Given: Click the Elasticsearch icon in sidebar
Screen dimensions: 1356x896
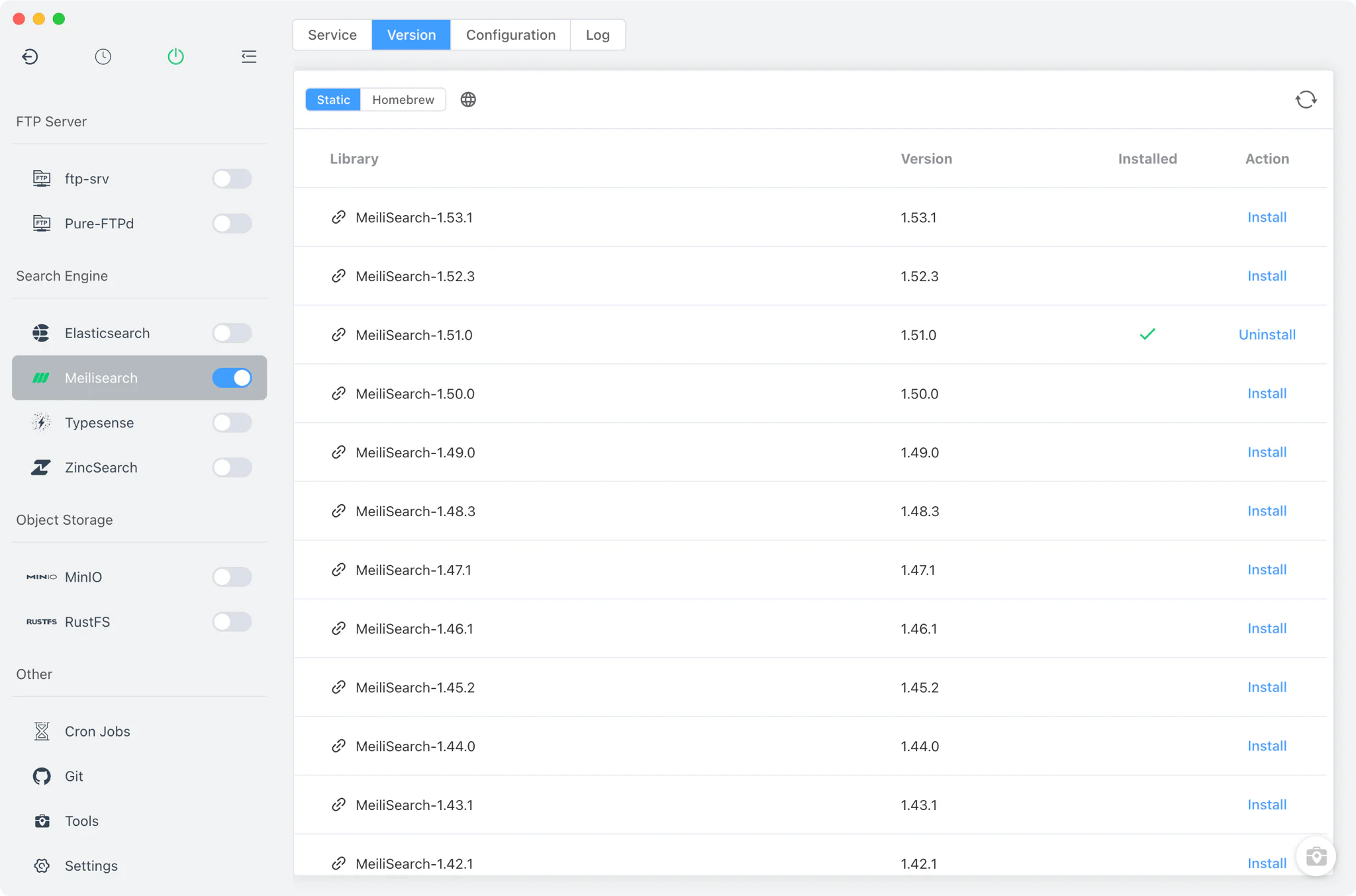Looking at the screenshot, I should click(41, 333).
